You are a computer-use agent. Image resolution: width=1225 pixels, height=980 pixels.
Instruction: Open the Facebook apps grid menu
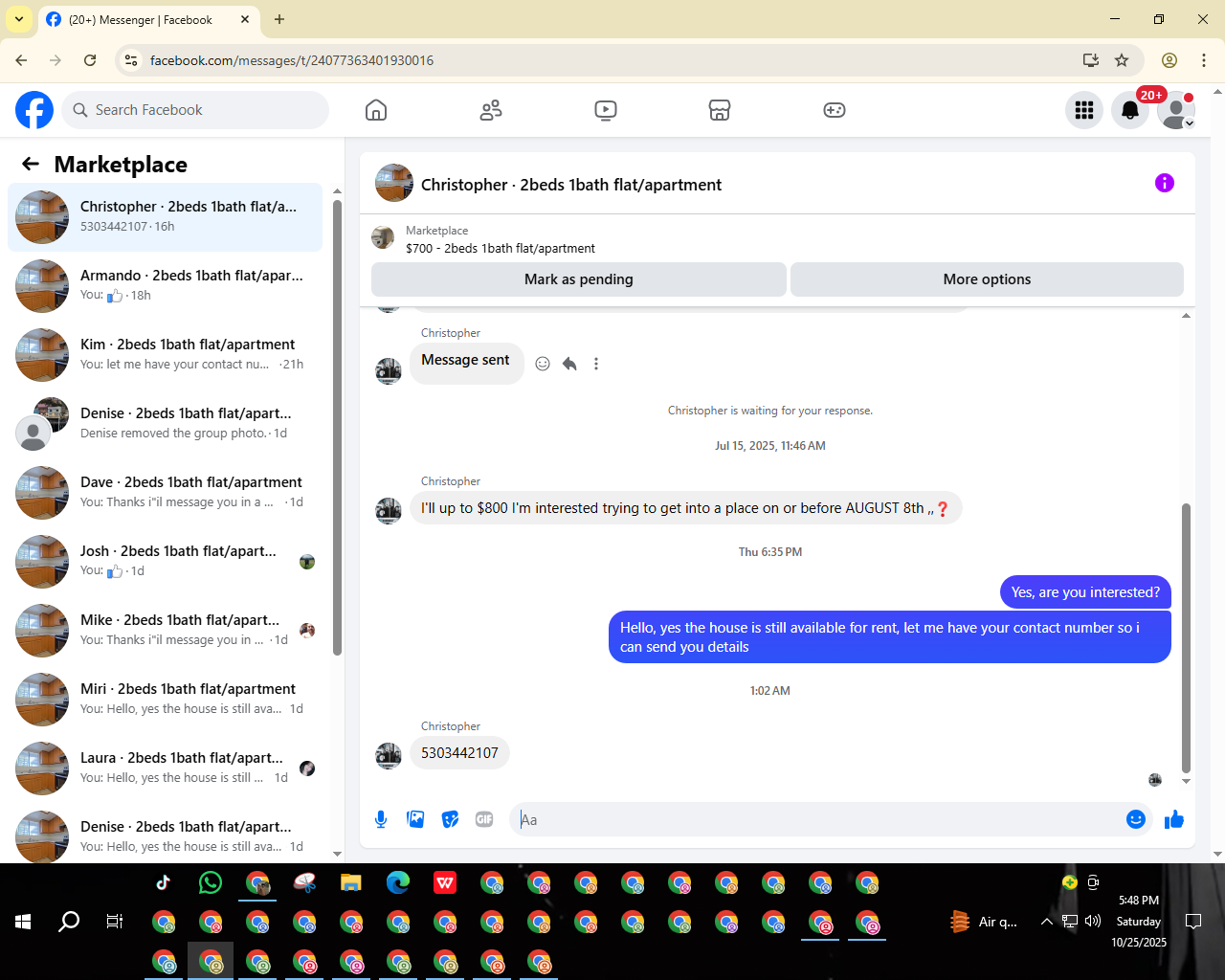point(1084,110)
